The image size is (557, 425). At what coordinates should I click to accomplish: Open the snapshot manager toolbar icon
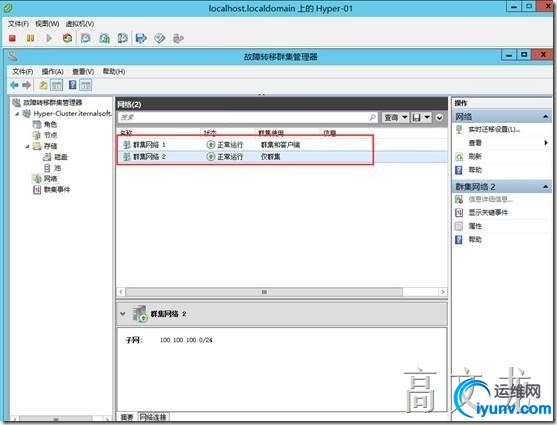point(123,38)
